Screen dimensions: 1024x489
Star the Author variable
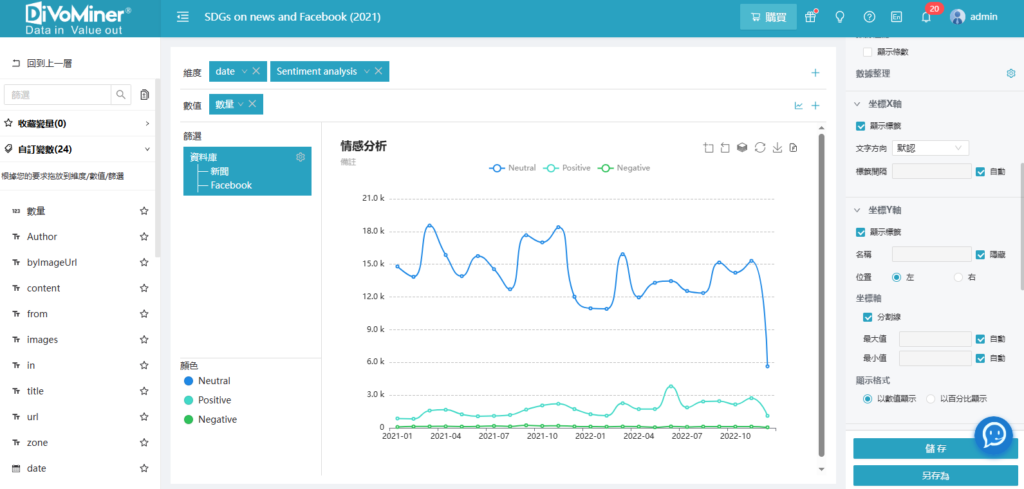144,237
